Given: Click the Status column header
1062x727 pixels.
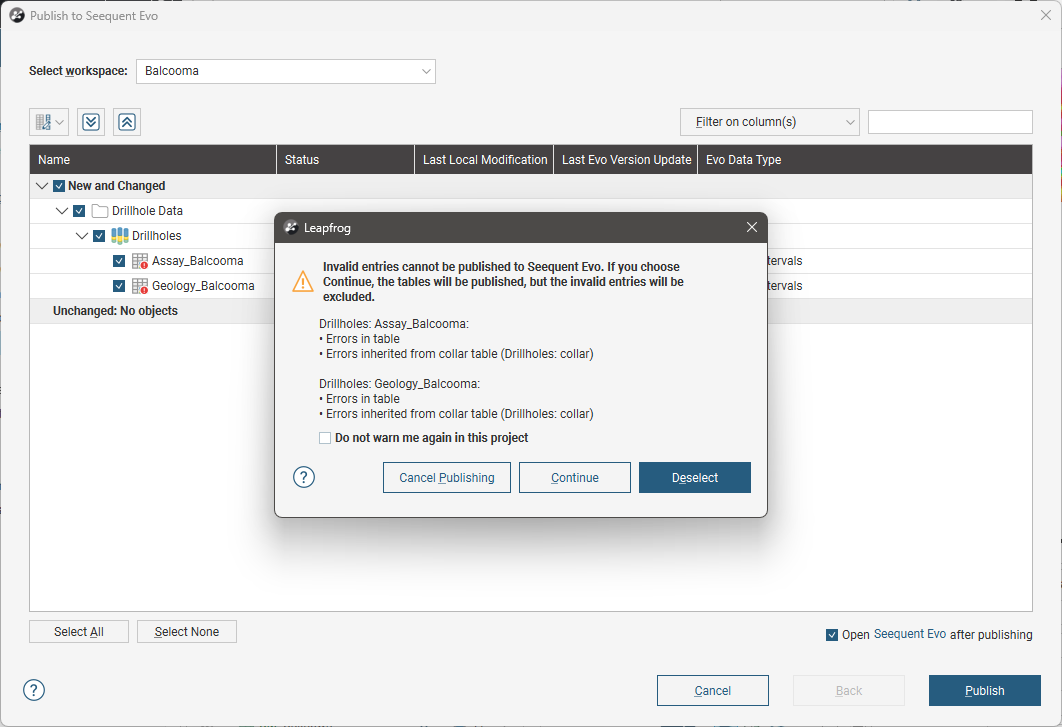Looking at the screenshot, I should pos(345,160).
